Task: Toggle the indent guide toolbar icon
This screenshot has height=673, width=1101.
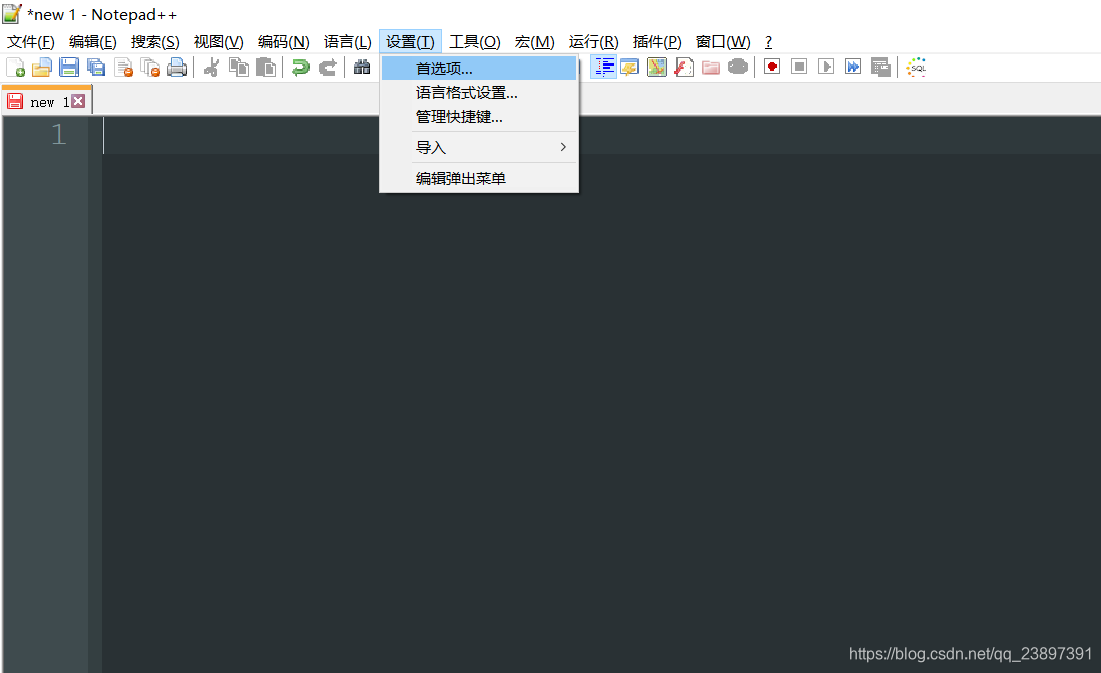Action: pyautogui.click(x=603, y=67)
